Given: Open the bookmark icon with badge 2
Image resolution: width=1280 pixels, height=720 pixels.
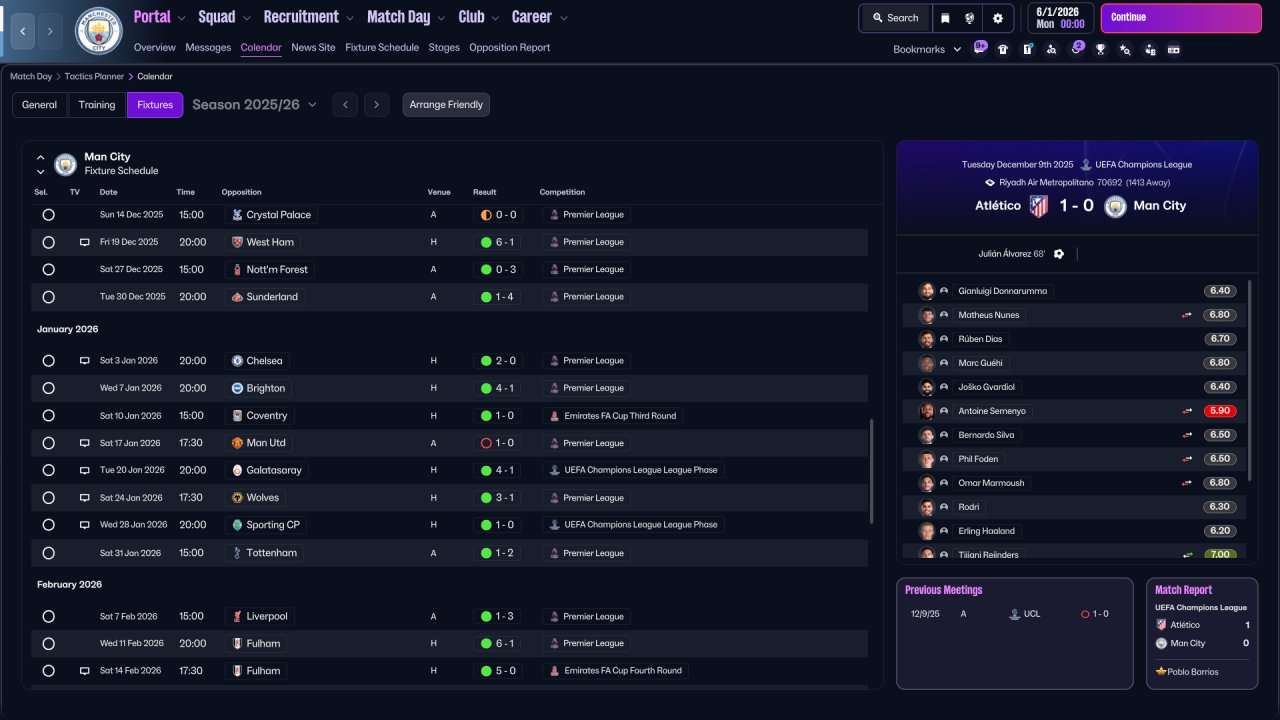Looking at the screenshot, I should 1076,48.
